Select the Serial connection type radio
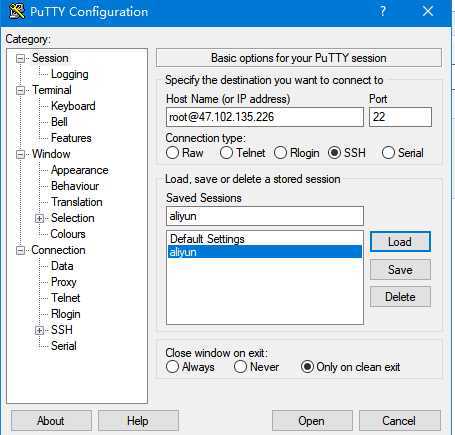Screen dimensions: 455x435 point(388,153)
